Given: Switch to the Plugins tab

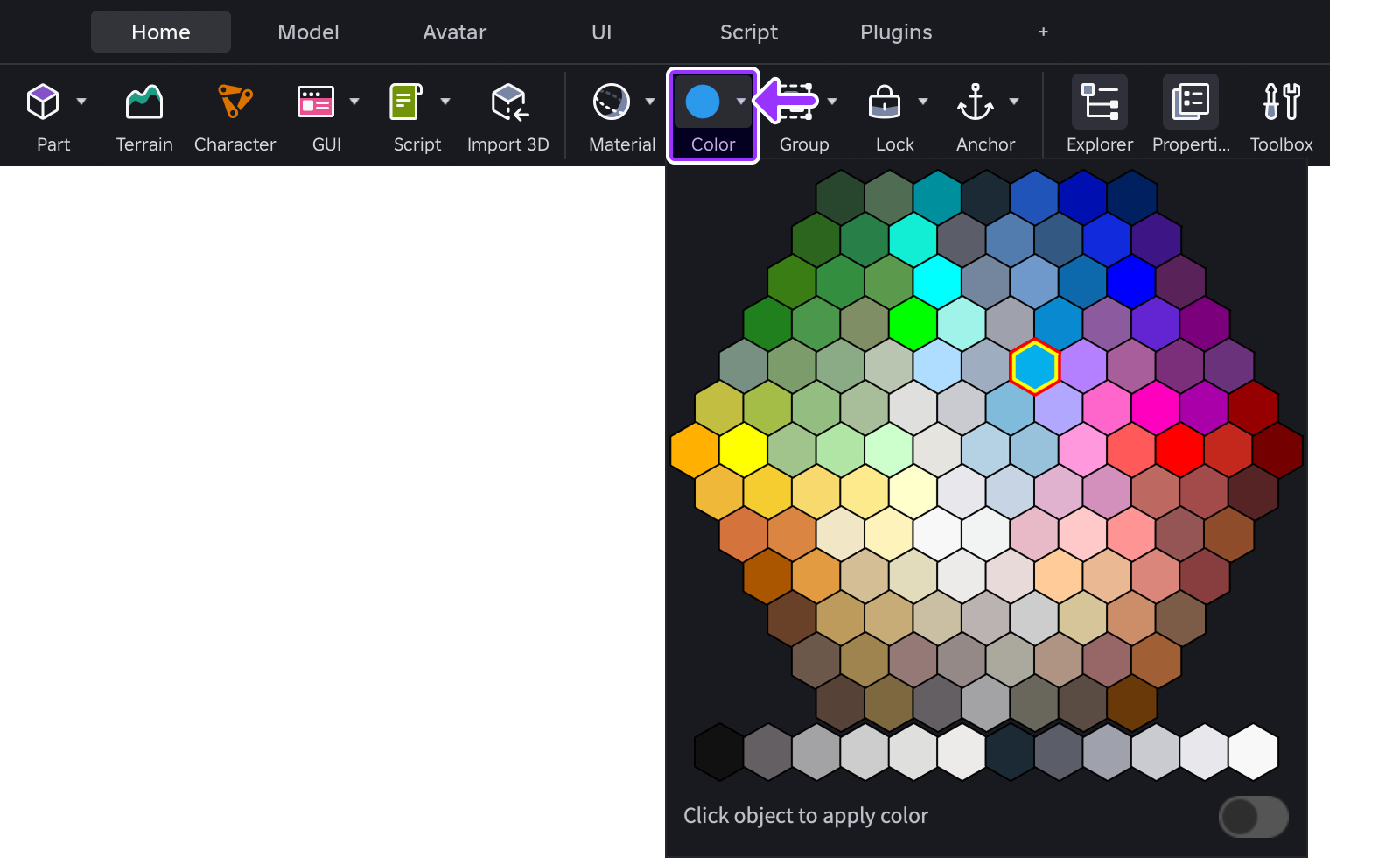Looking at the screenshot, I should click(x=896, y=32).
